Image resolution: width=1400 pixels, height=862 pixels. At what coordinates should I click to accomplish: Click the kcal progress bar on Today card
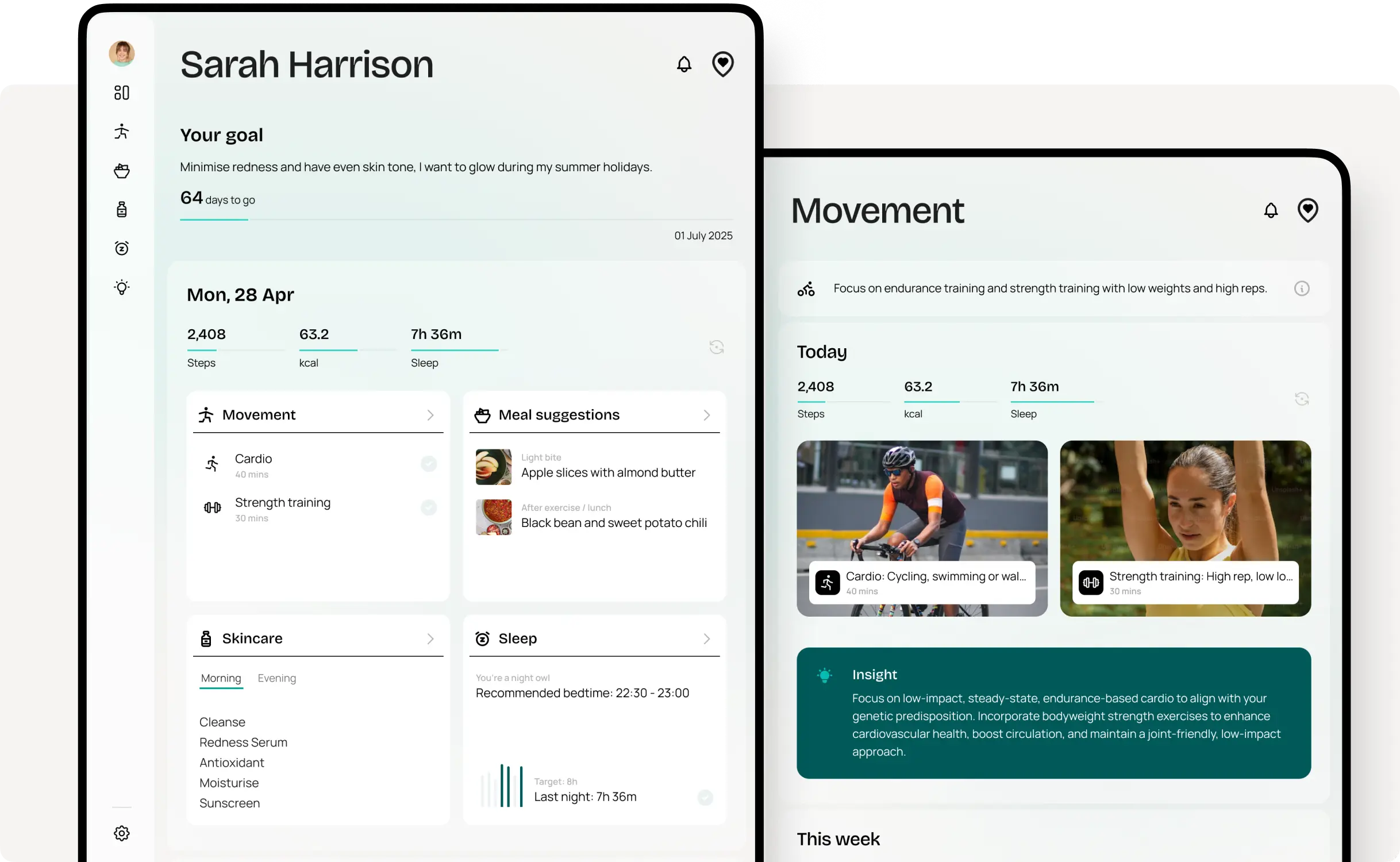(x=951, y=402)
